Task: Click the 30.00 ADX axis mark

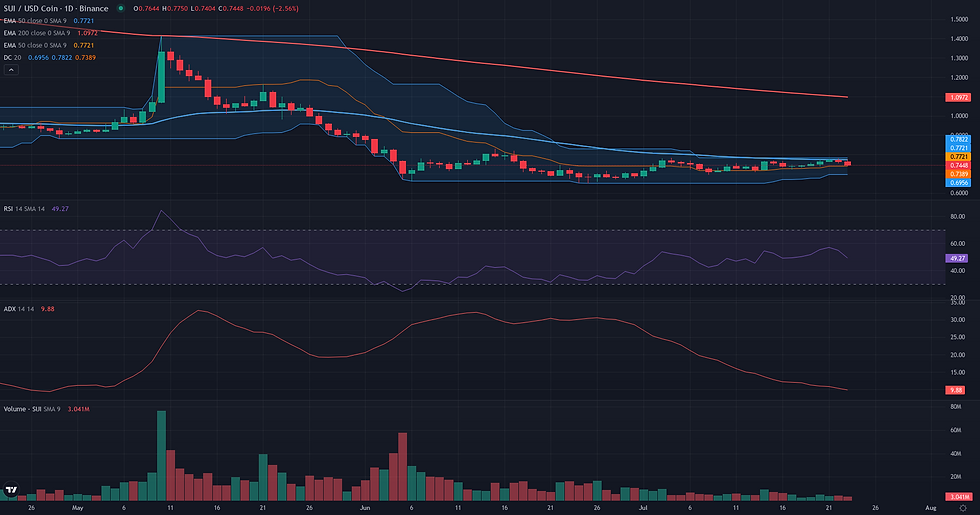Action: 957,320
